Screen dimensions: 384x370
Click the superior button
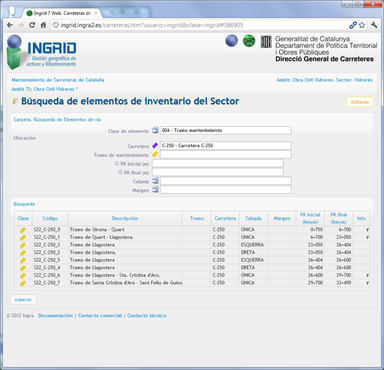(x=23, y=300)
